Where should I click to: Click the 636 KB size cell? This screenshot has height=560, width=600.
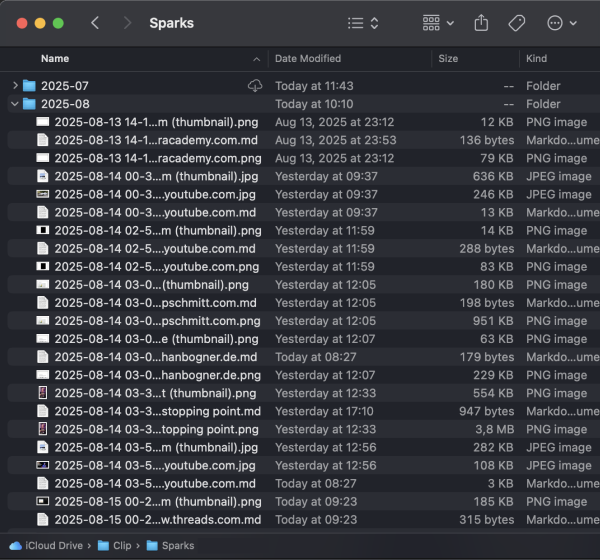pos(493,176)
